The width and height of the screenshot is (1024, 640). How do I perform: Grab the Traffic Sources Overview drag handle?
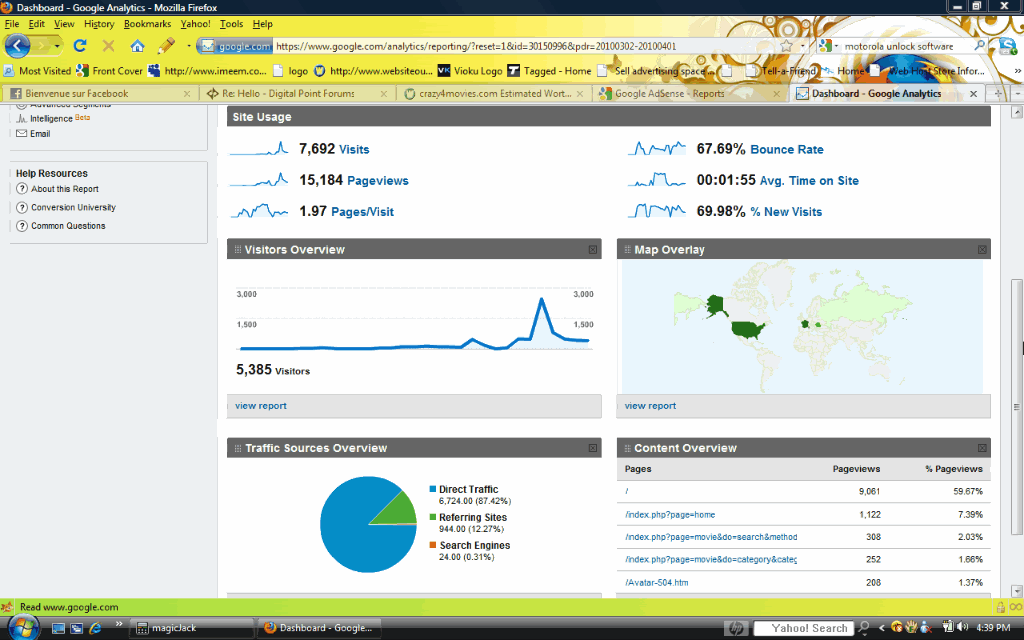238,448
